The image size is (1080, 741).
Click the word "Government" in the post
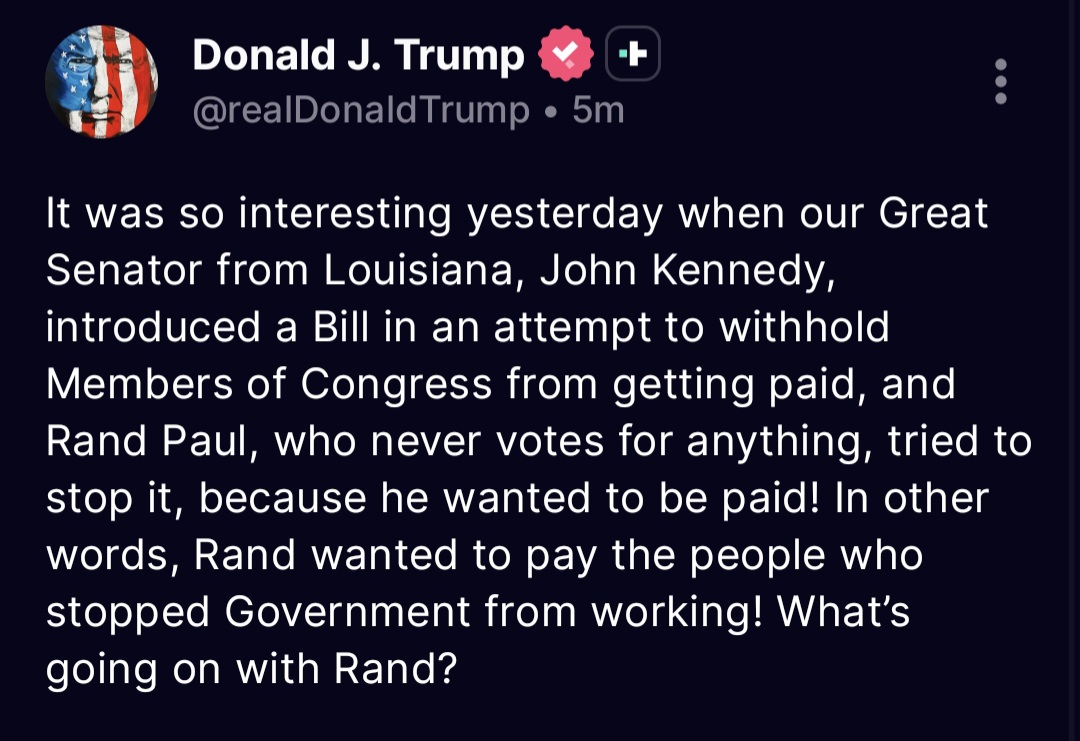(348, 612)
